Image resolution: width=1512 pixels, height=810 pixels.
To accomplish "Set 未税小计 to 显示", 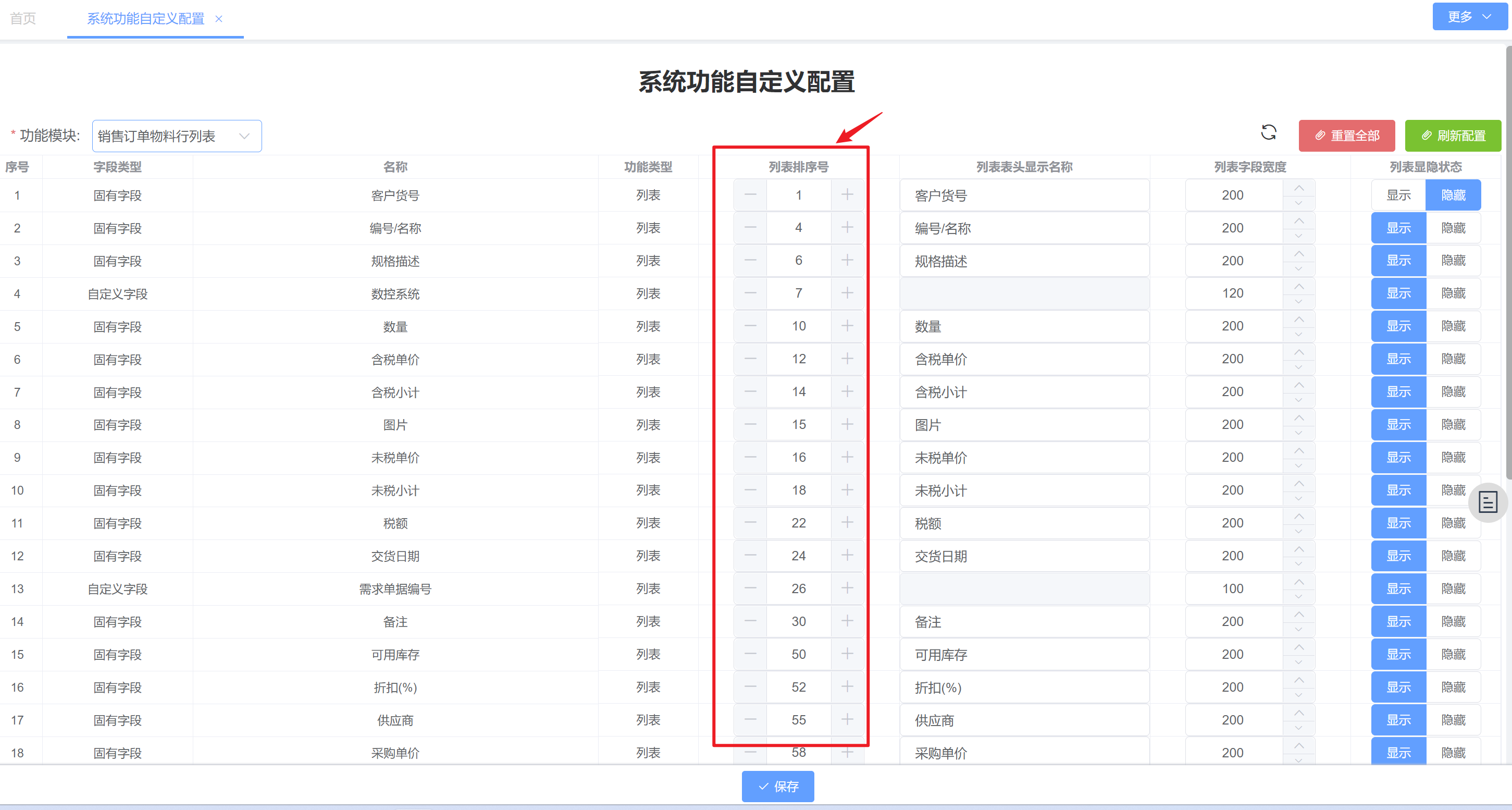I will [x=1398, y=490].
